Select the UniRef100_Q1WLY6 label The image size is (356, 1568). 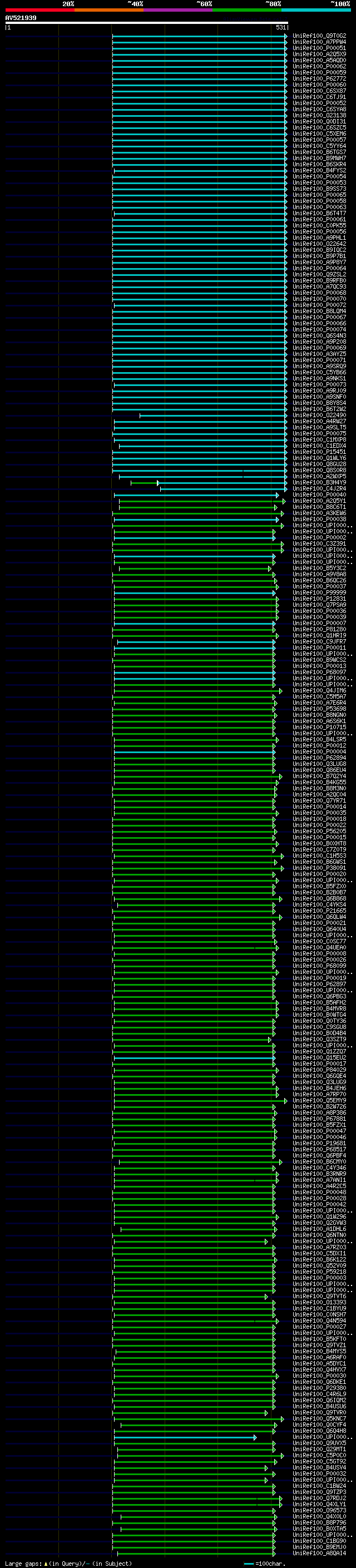(319, 458)
